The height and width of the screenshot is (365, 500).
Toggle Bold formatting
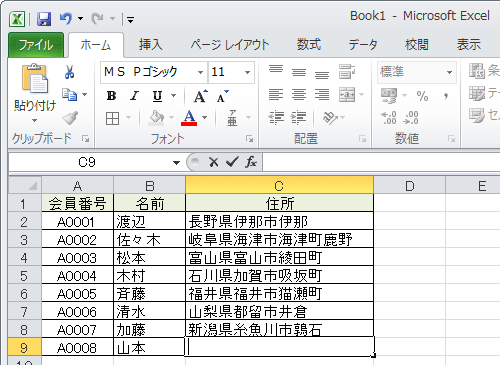coord(112,96)
